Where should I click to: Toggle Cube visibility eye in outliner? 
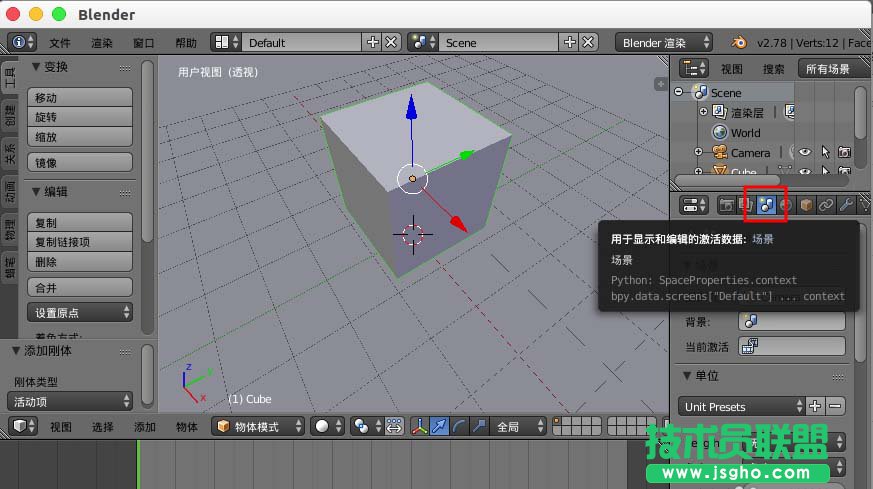(805, 171)
